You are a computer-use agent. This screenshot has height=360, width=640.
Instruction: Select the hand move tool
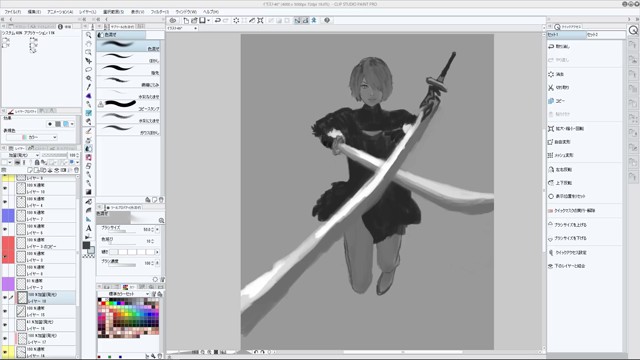(89, 44)
